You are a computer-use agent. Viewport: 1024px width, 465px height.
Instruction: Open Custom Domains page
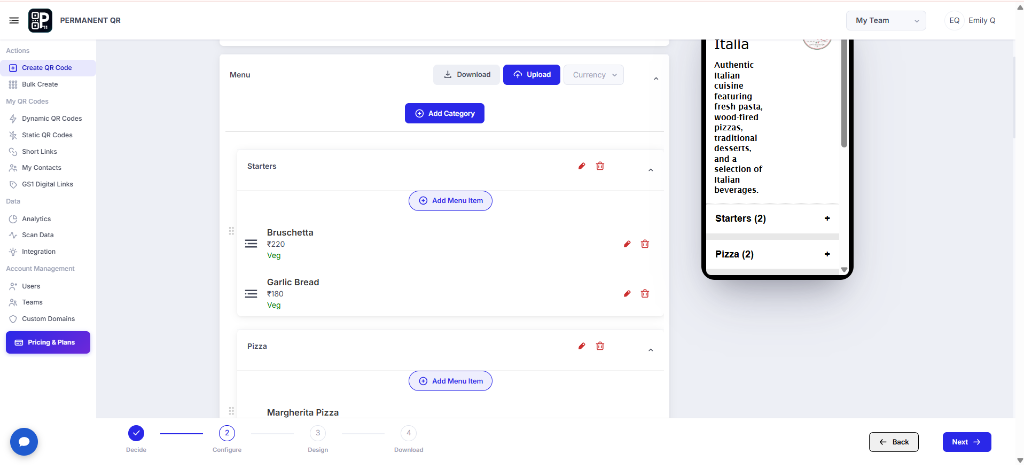pyautogui.click(x=48, y=319)
